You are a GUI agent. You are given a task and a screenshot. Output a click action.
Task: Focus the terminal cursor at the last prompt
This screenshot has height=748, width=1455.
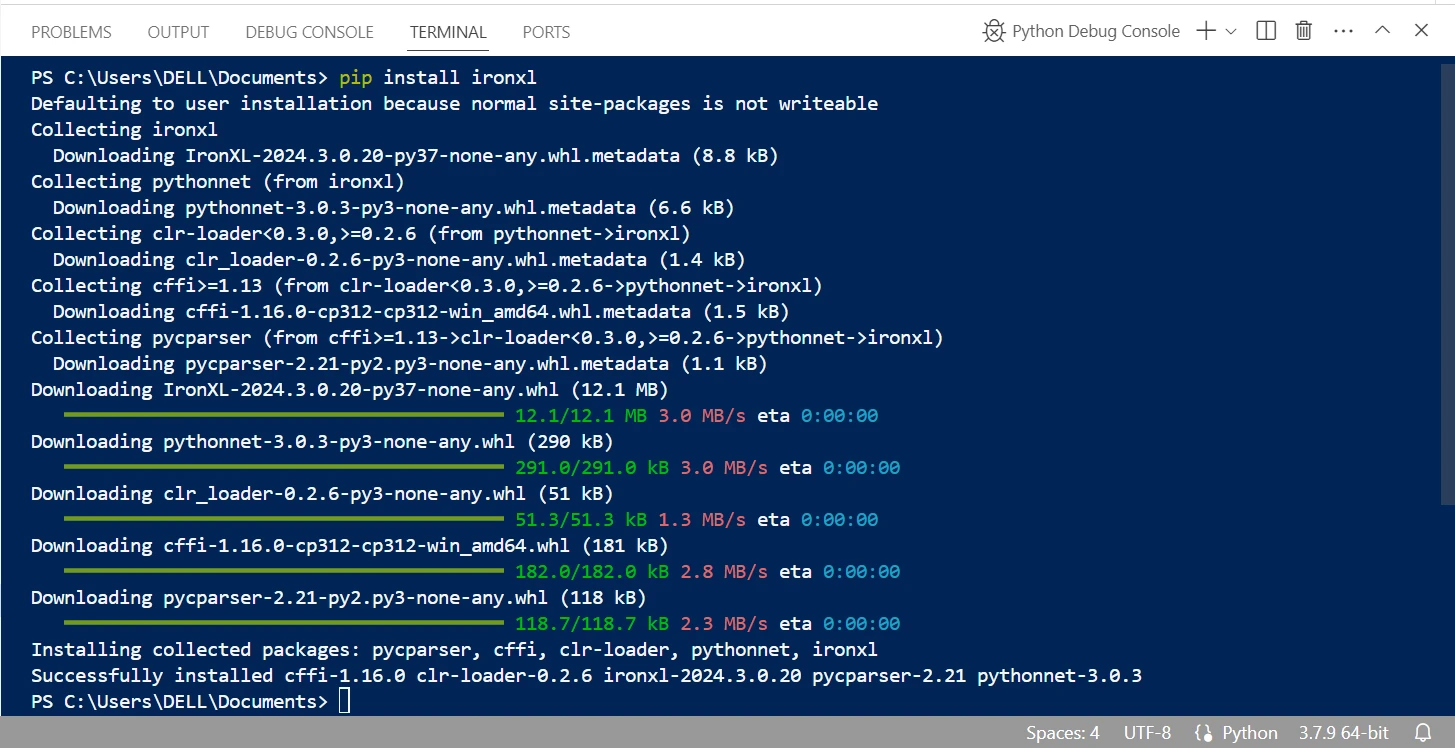pyautogui.click(x=345, y=702)
